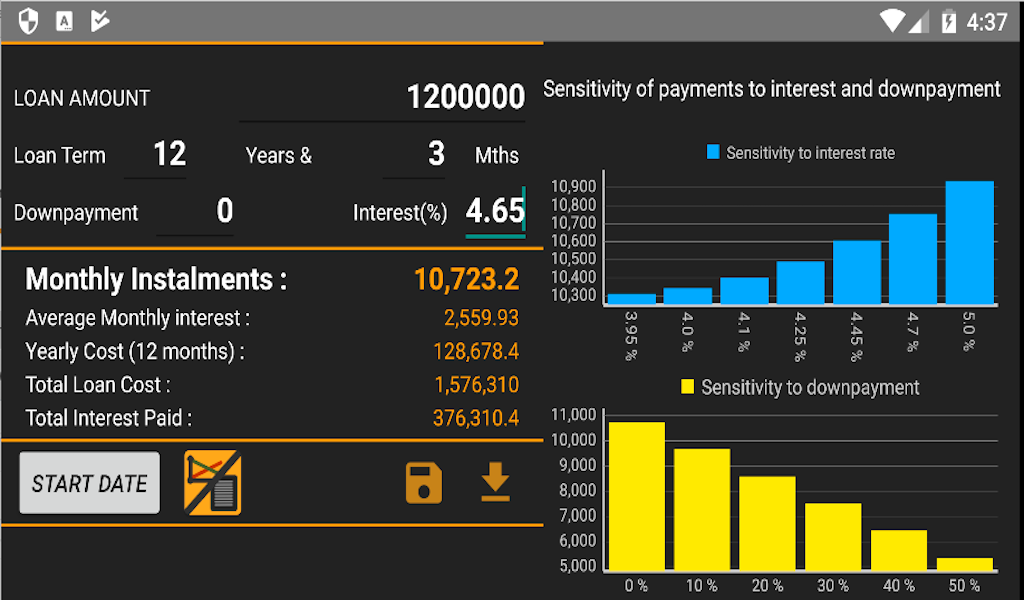This screenshot has height=600, width=1024.
Task: Tap the shield icon in status bar
Action: pyautogui.click(x=28, y=22)
